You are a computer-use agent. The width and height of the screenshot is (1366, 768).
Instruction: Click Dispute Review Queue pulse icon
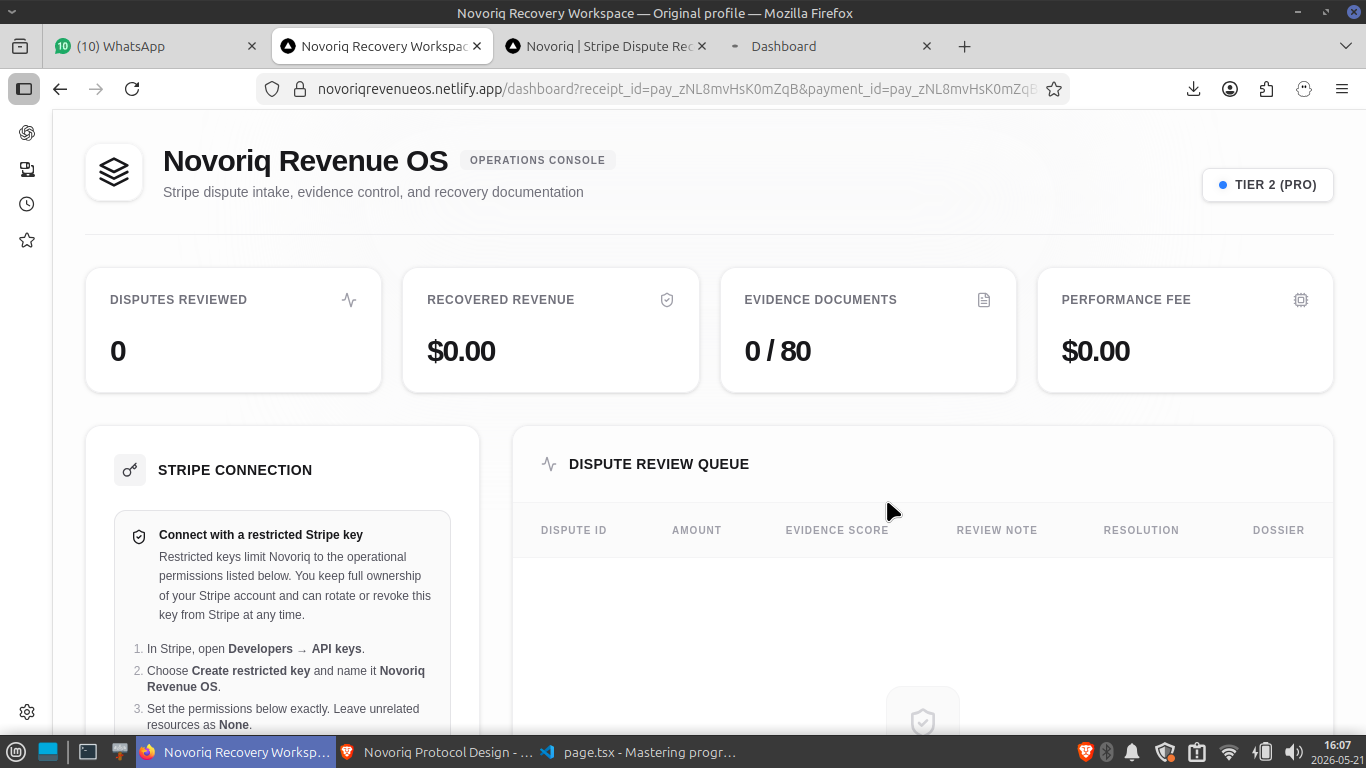tap(549, 464)
